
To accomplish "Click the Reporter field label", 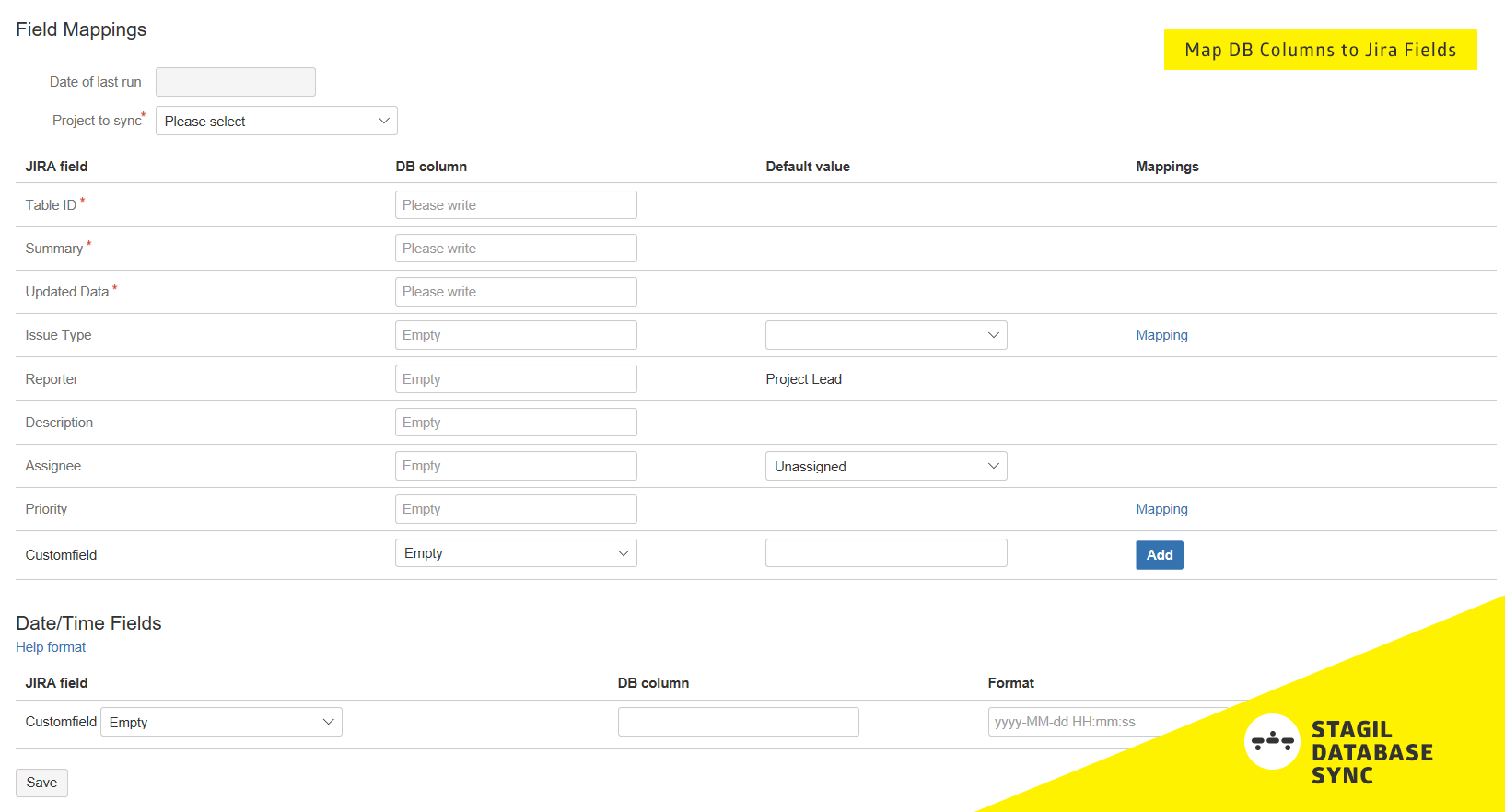I will point(52,379).
